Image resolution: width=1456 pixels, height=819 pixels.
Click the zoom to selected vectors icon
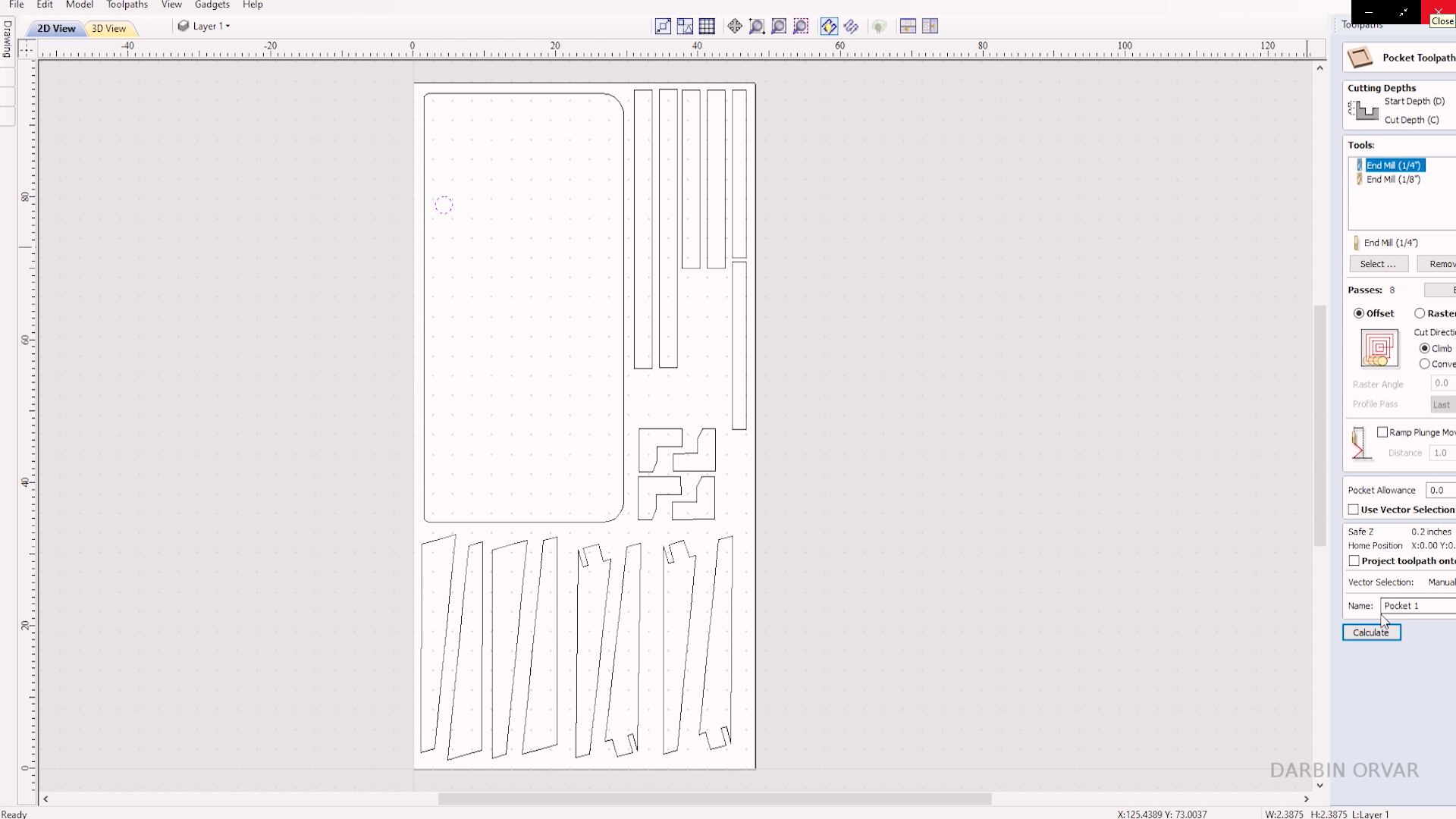point(801,27)
